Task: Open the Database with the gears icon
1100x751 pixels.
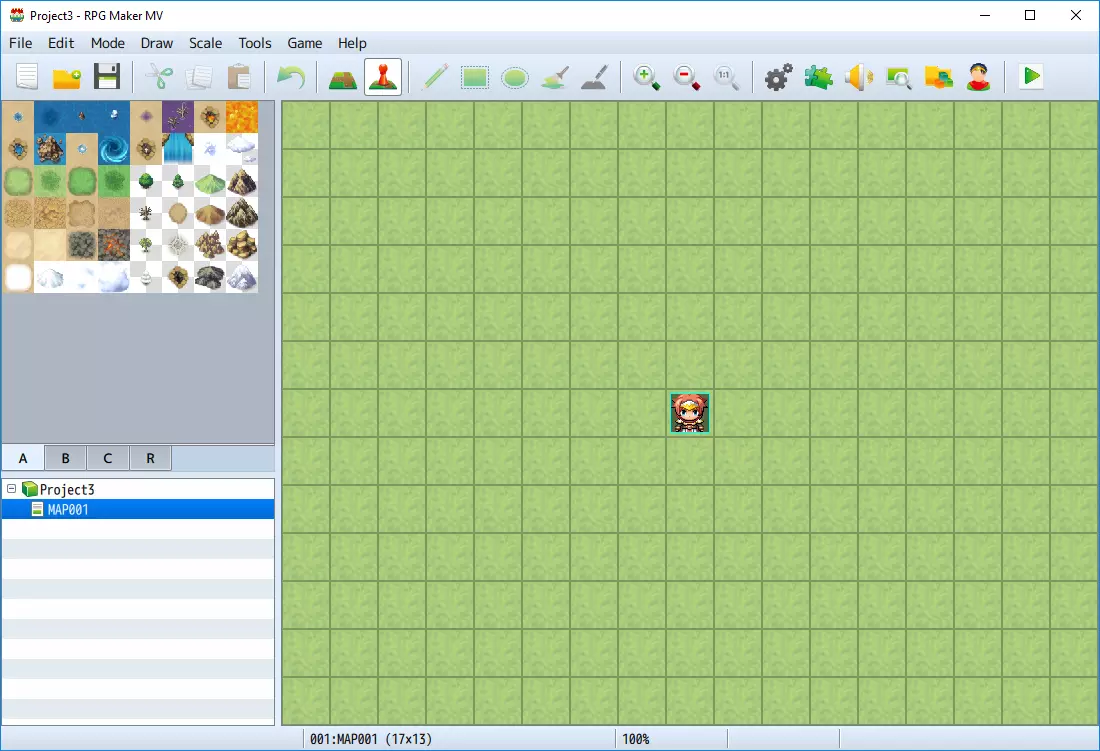Action: pos(779,76)
